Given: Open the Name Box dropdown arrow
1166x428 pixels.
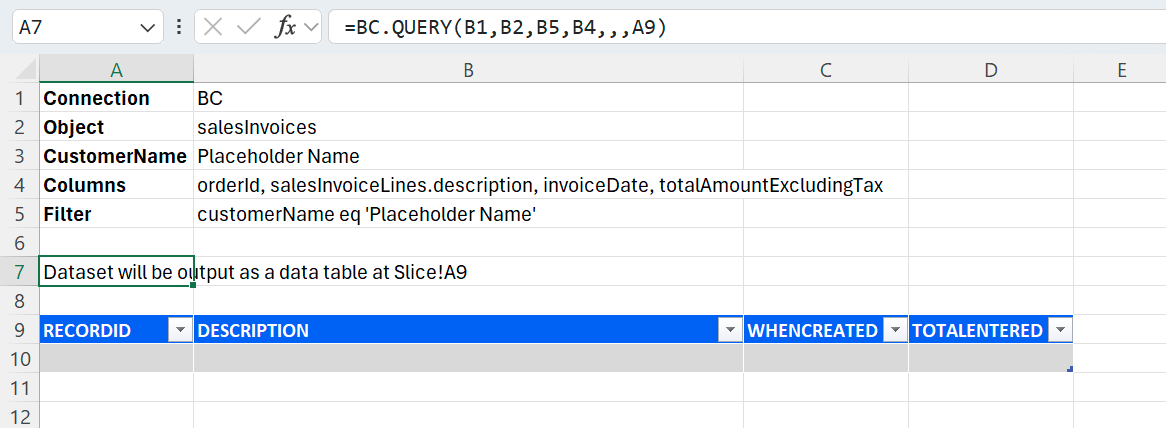Looking at the screenshot, I should click(148, 28).
